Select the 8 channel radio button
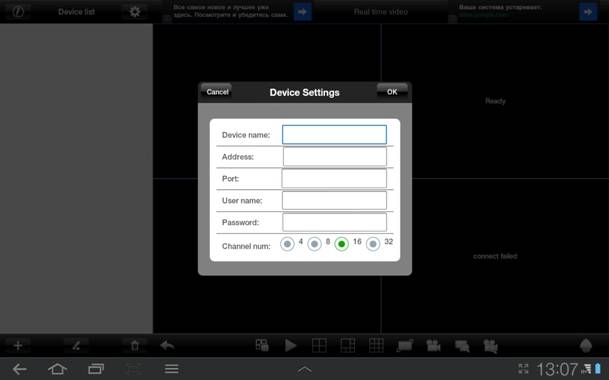The image size is (609, 380). (x=314, y=244)
